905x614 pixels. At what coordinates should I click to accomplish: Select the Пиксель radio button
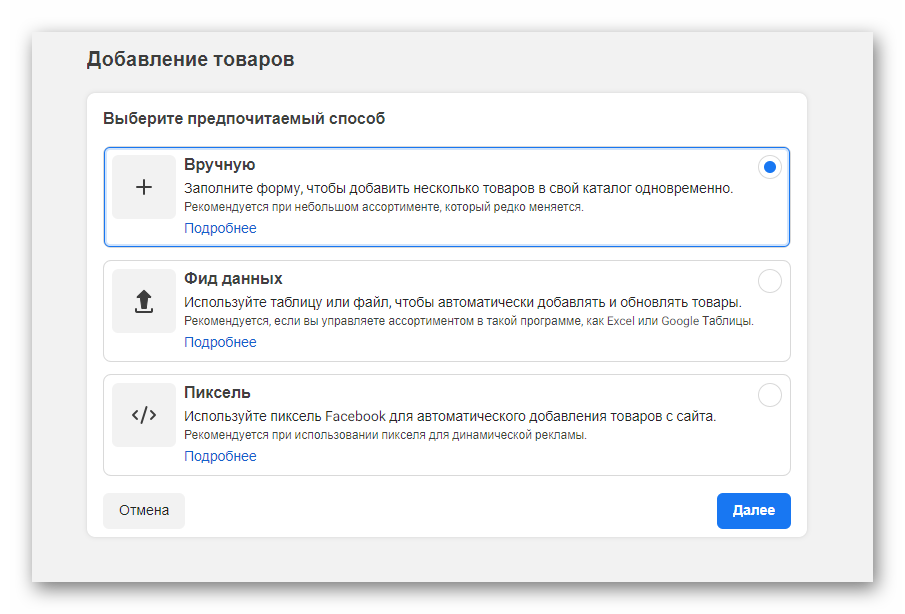click(769, 395)
